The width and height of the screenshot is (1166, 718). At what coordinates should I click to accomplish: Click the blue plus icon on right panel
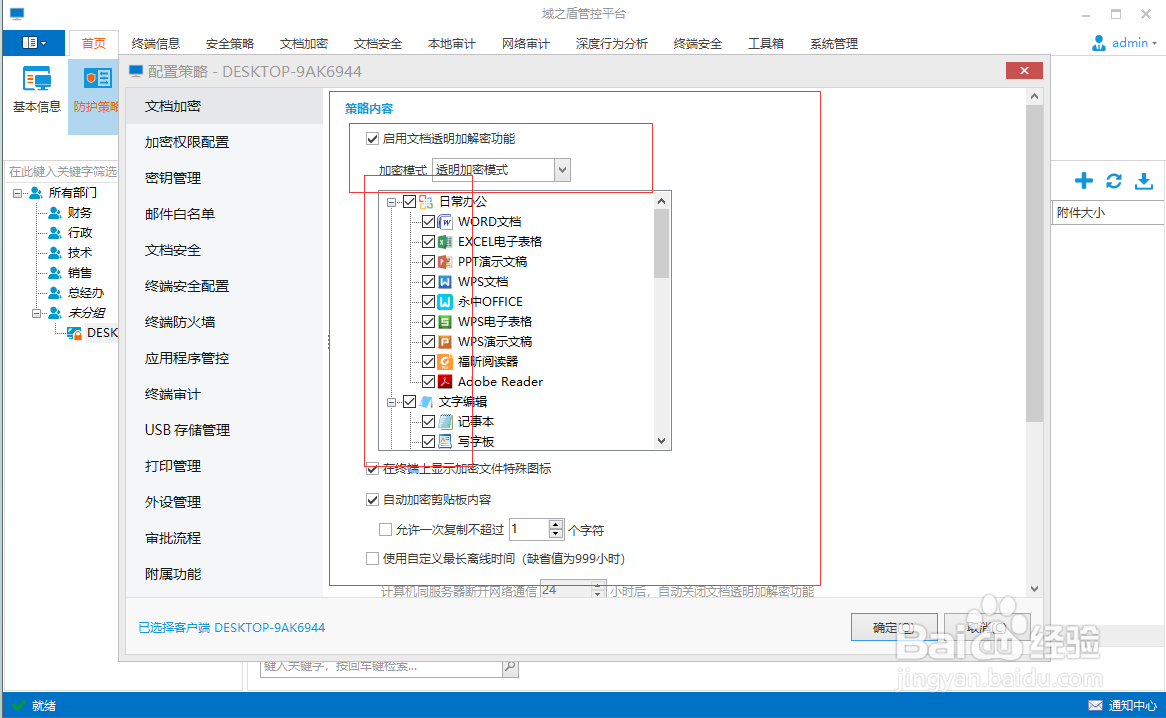(1083, 181)
